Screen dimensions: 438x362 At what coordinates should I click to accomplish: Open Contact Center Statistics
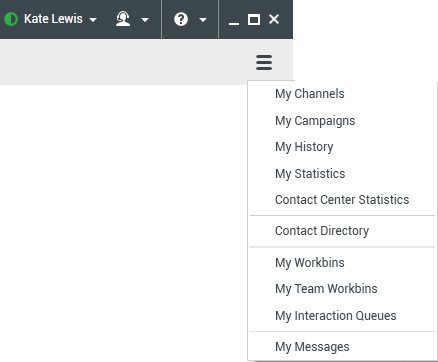[x=342, y=200]
